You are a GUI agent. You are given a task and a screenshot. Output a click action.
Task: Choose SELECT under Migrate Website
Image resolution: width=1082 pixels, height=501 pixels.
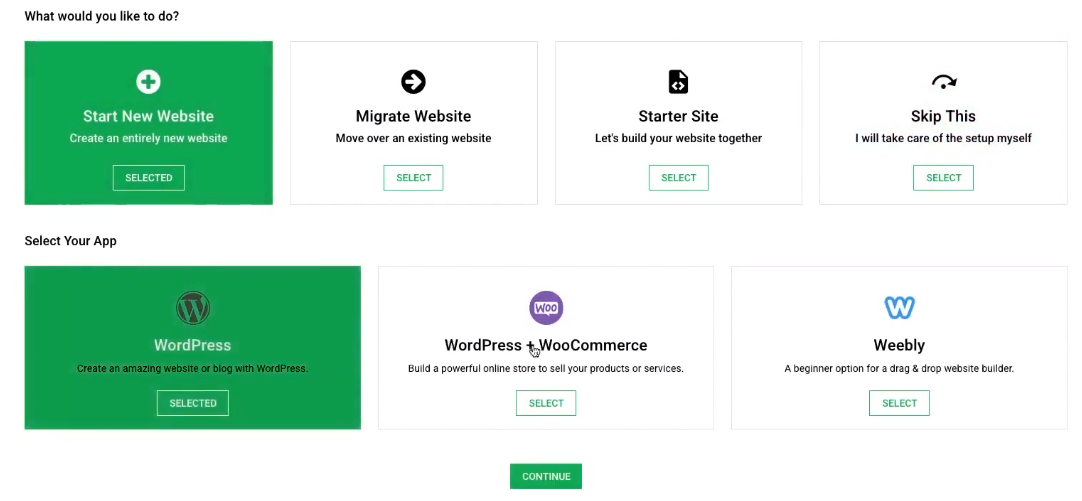[x=413, y=178]
